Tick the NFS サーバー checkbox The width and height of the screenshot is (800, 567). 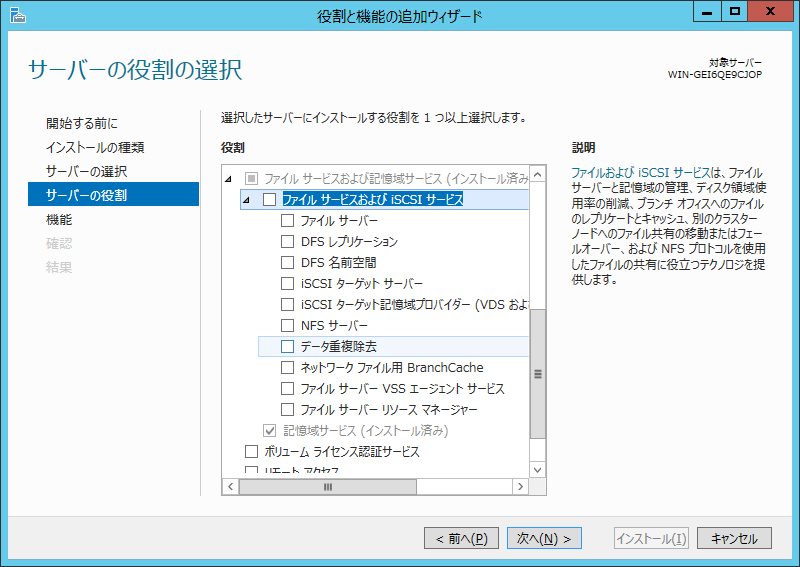(x=288, y=325)
